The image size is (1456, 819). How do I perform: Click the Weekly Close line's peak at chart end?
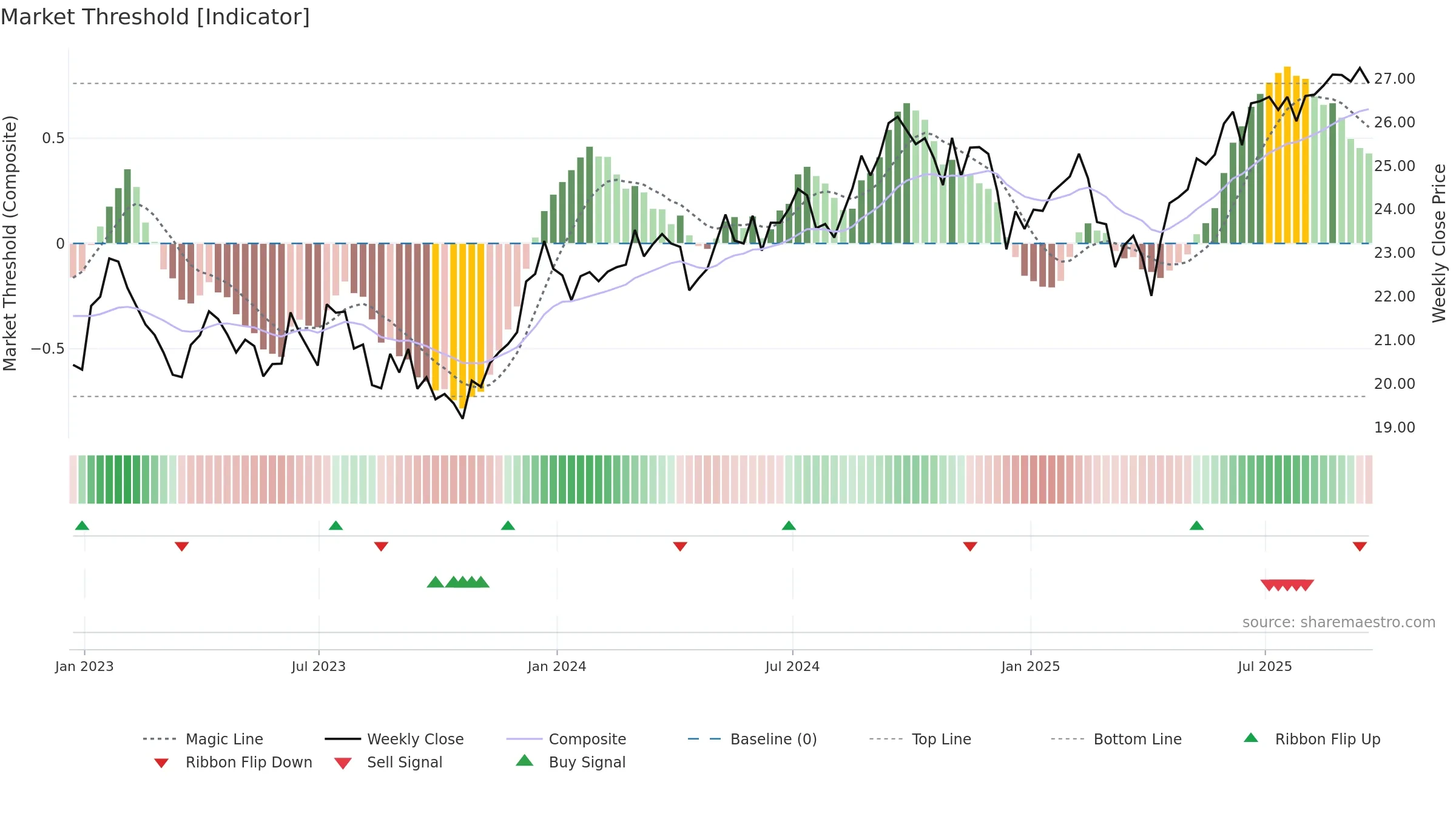tap(1360, 68)
